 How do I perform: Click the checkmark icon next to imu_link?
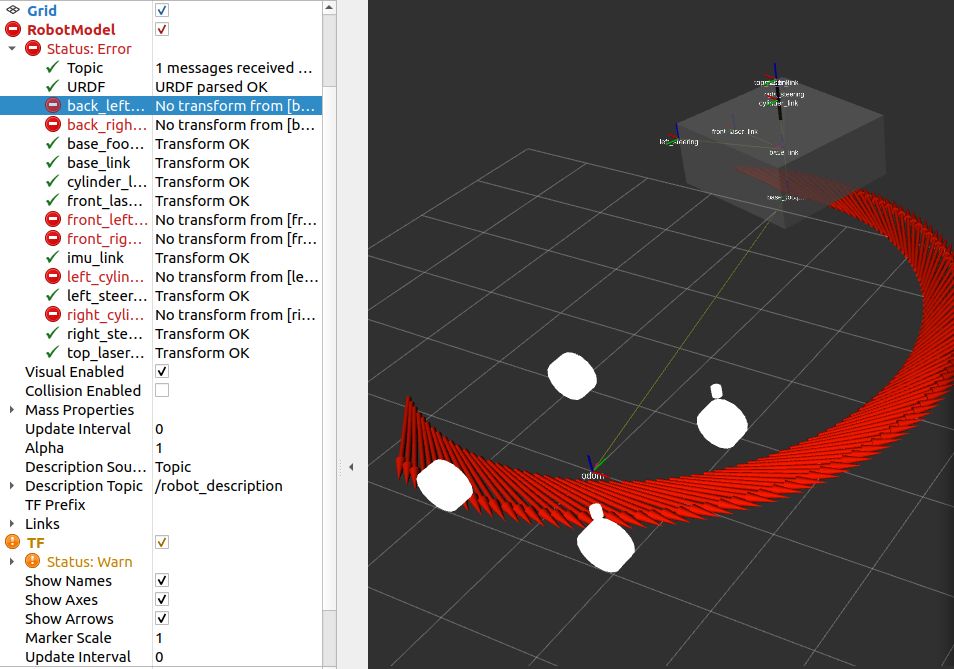coord(53,257)
